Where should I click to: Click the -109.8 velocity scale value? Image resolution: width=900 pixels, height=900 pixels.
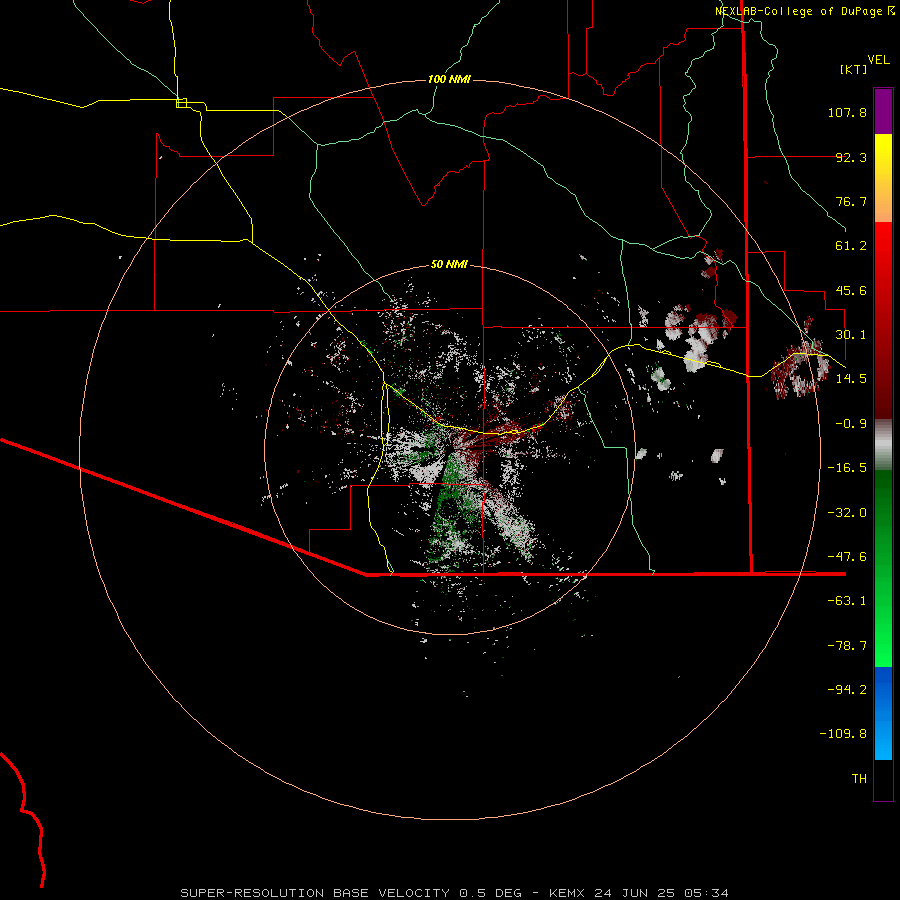pyautogui.click(x=843, y=734)
